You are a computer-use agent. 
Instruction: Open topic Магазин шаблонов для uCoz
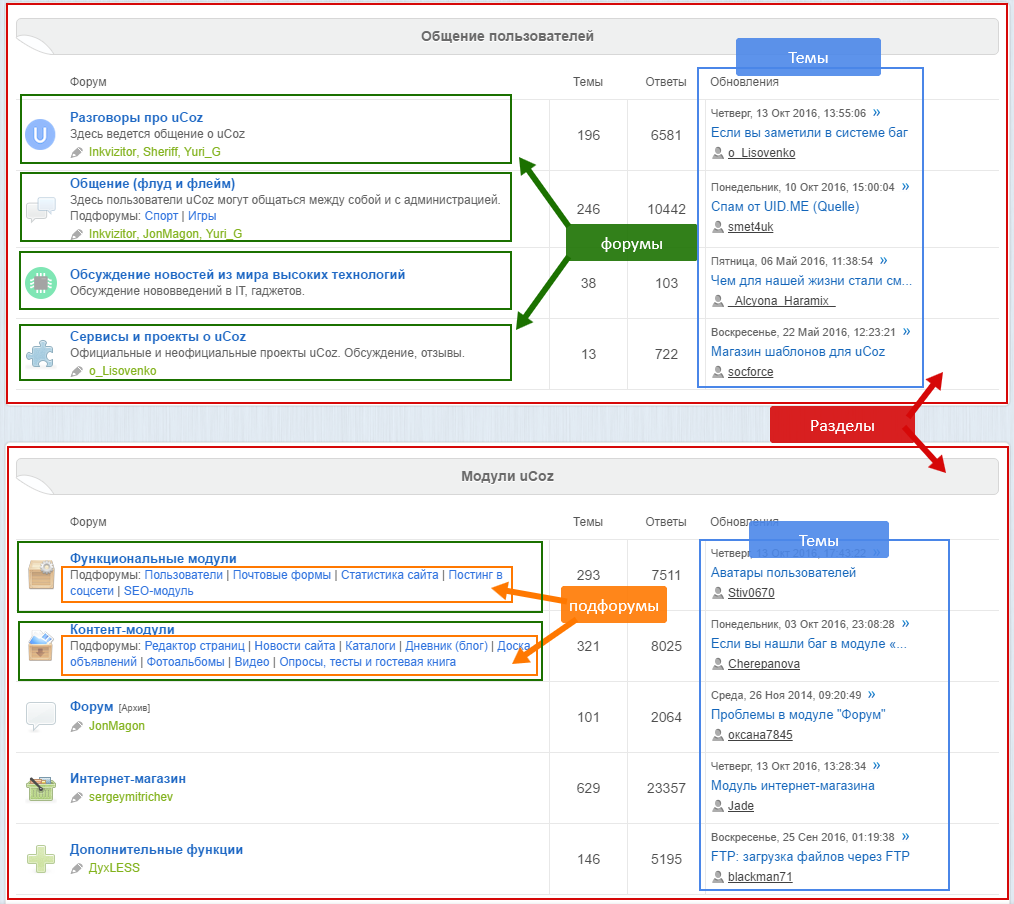tap(797, 351)
